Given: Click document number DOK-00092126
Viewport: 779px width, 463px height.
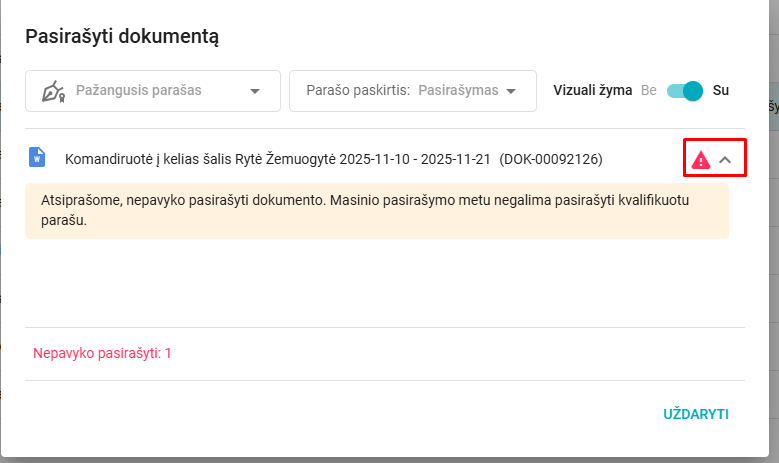Looking at the screenshot, I should coord(551,159).
